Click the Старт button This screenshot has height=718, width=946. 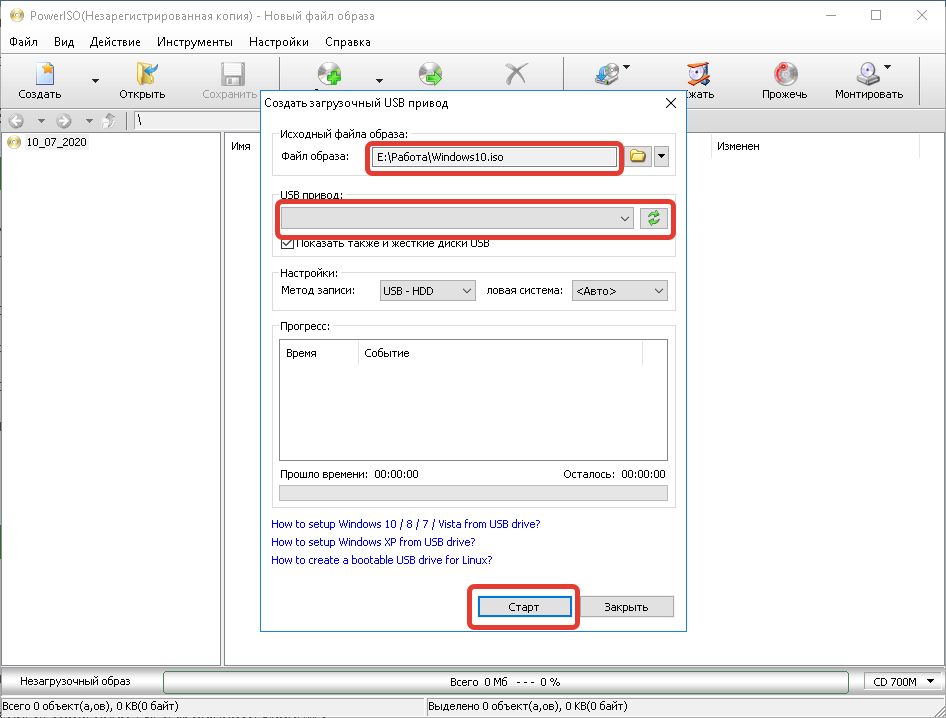click(524, 607)
